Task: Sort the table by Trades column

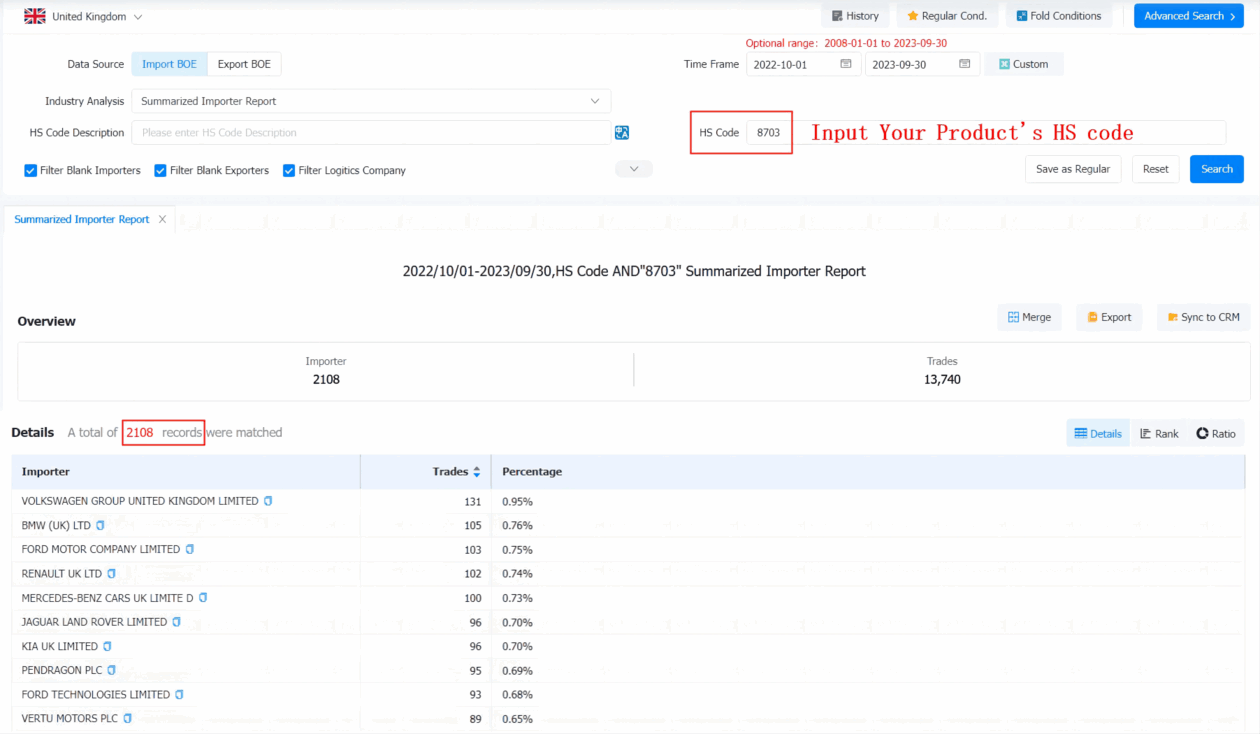Action: [476, 472]
